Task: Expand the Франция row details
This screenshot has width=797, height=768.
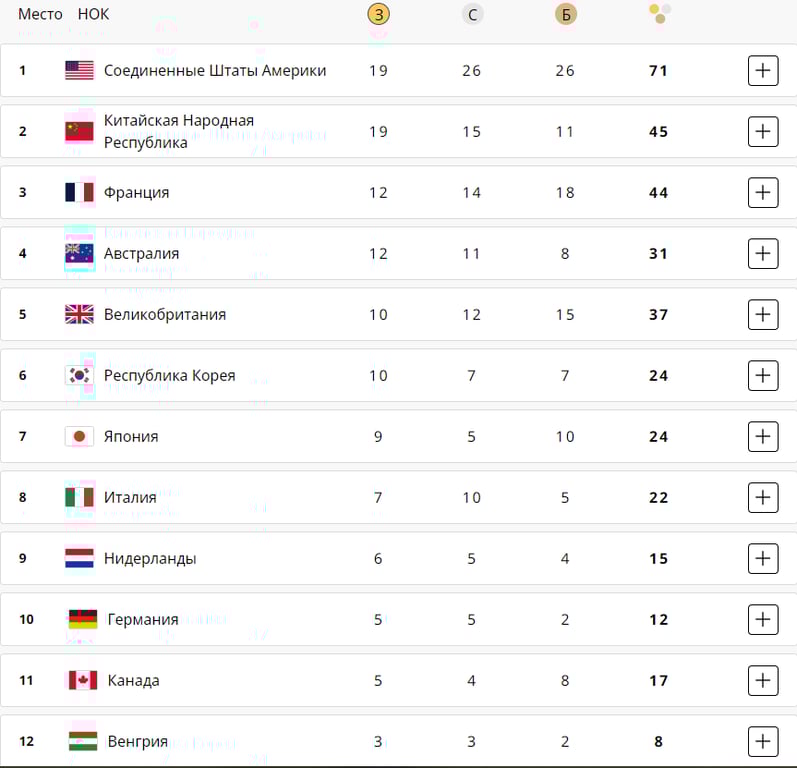Action: (x=763, y=192)
